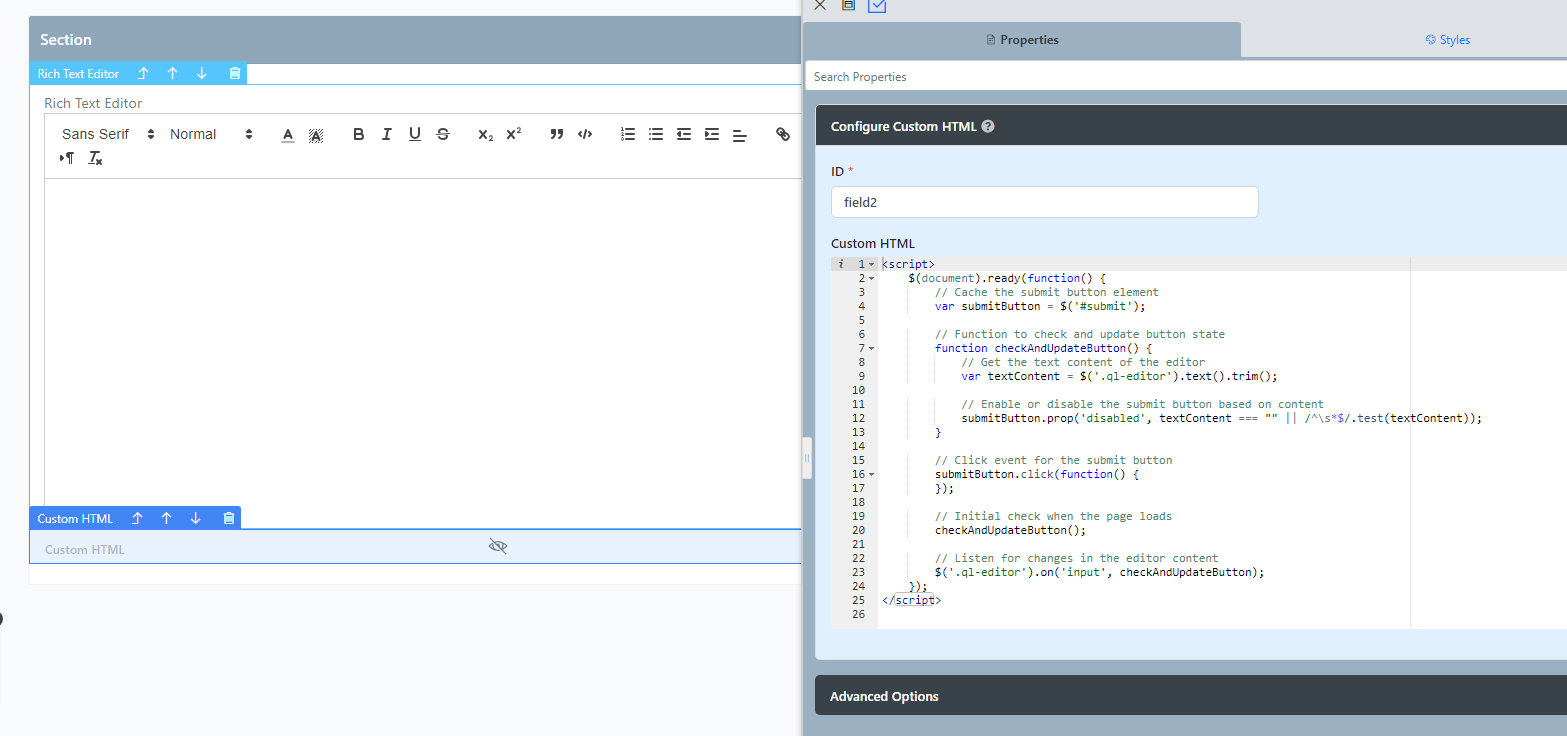1567x736 pixels.
Task: Switch to the Properties tab
Action: click(1022, 40)
